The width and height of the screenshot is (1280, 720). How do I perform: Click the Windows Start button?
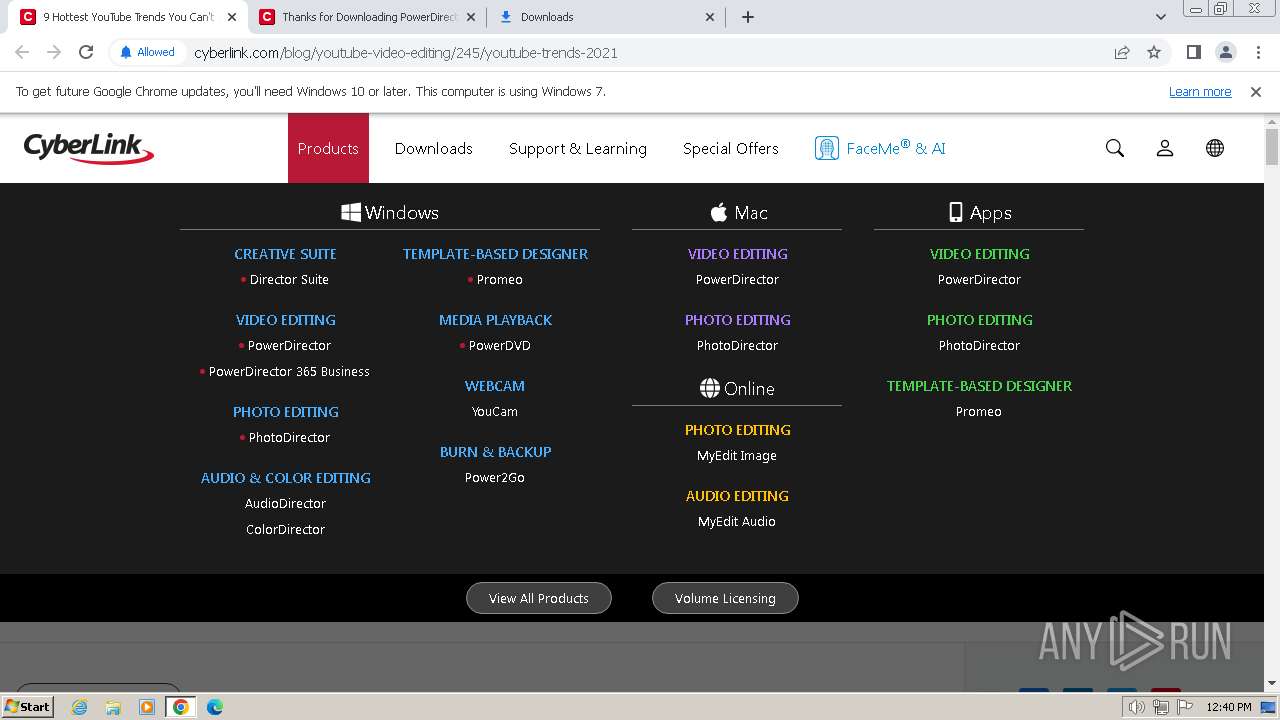point(28,707)
